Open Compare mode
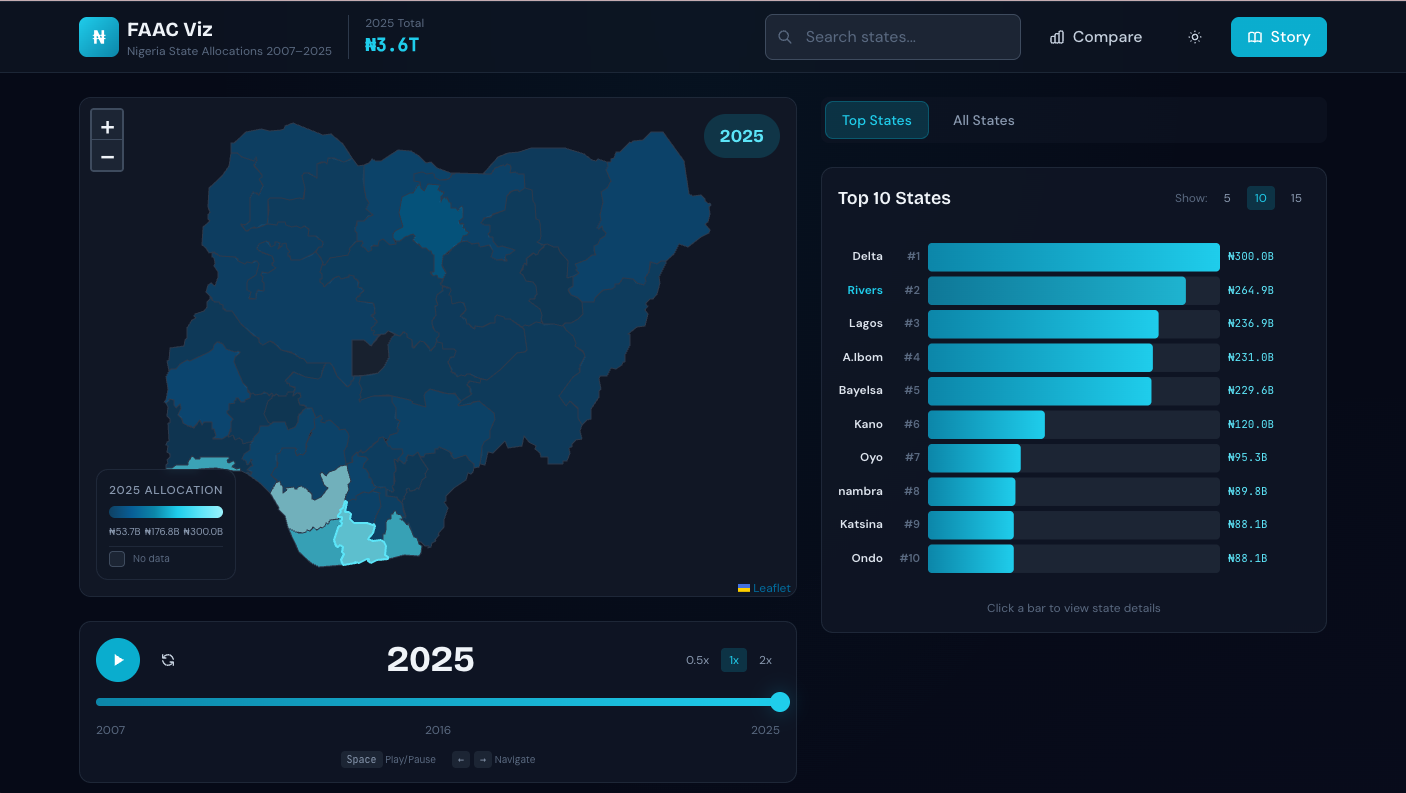The height and width of the screenshot is (793, 1406). (x=1096, y=36)
